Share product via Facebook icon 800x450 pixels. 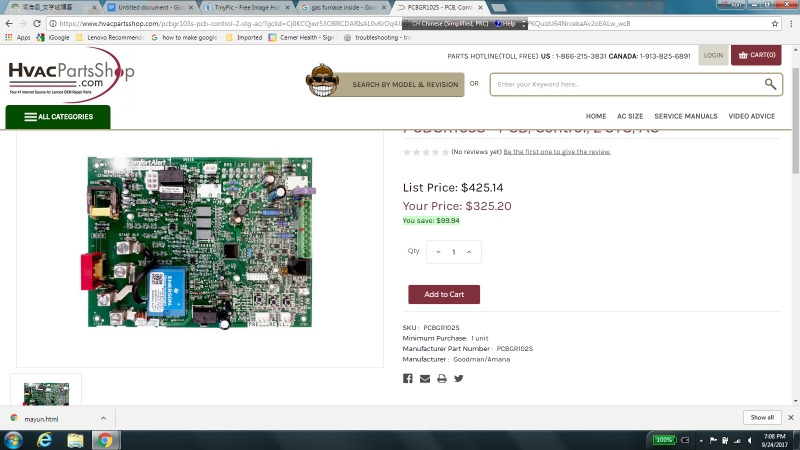[408, 379]
